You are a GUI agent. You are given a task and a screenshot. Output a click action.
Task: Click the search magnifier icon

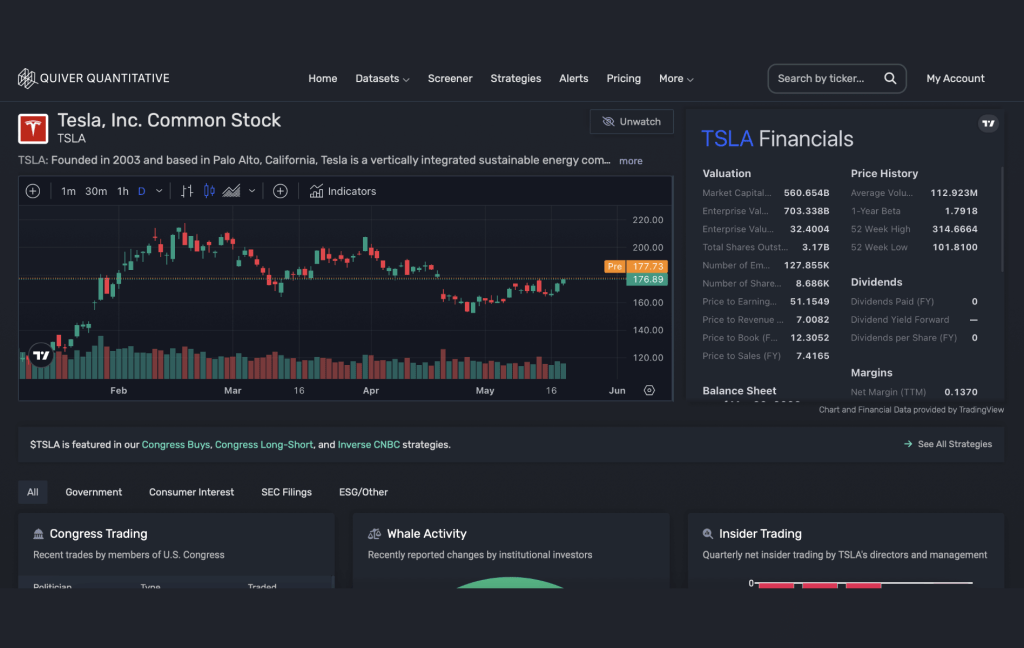click(x=890, y=78)
